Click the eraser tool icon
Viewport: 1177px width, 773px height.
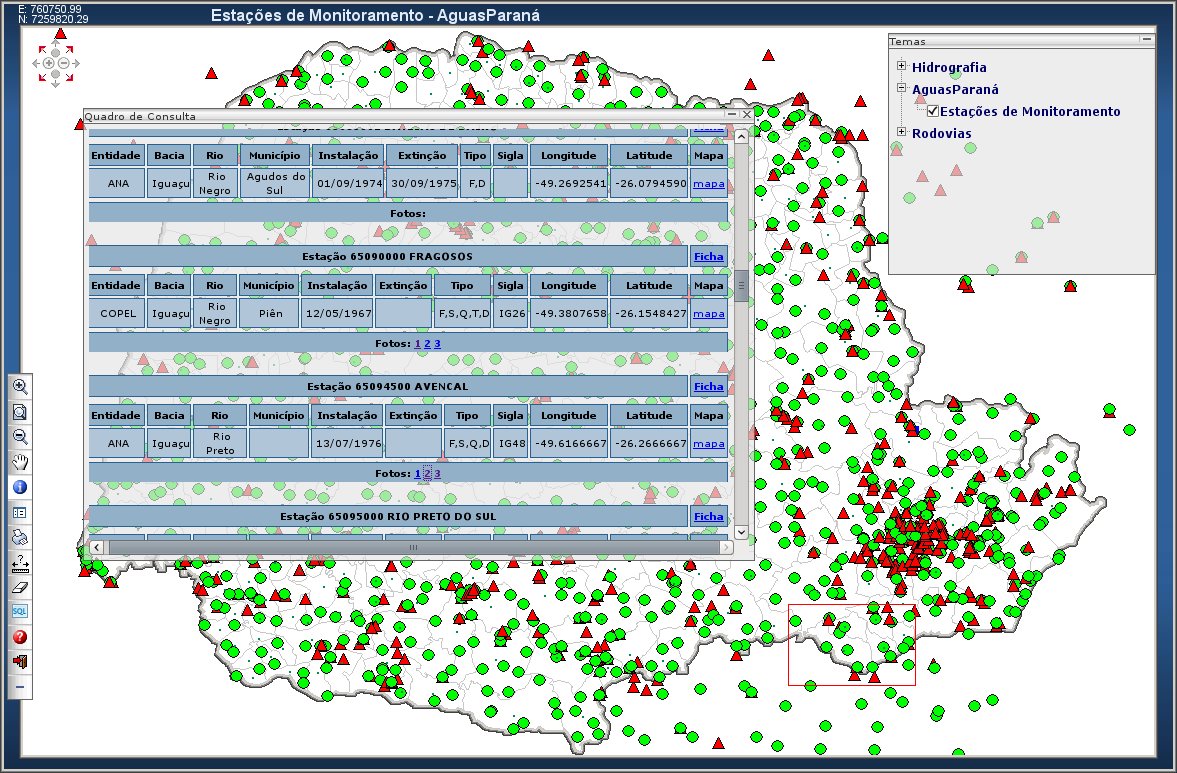click(x=20, y=587)
